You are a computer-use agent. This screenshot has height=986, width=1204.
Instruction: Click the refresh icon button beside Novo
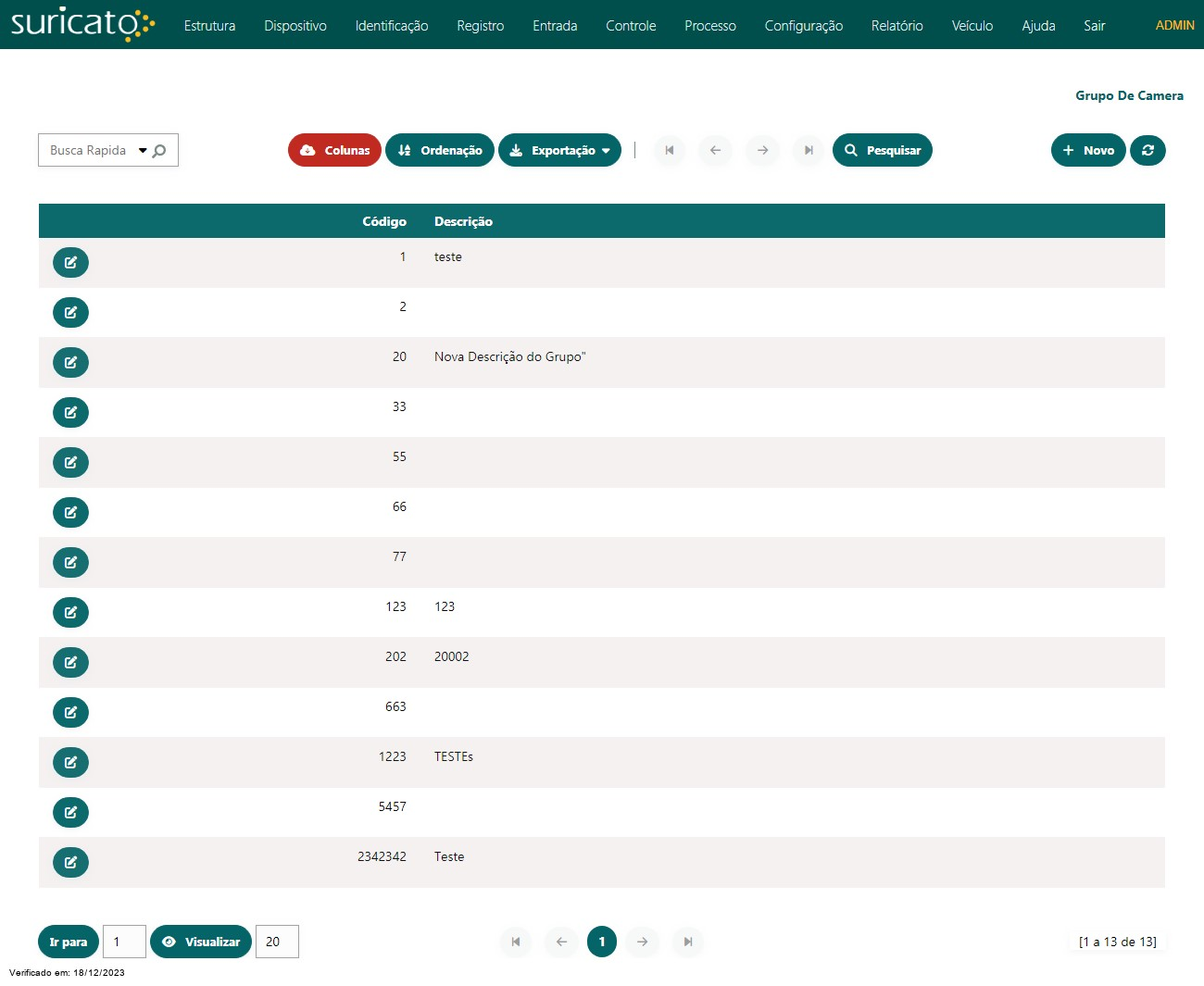click(x=1148, y=150)
